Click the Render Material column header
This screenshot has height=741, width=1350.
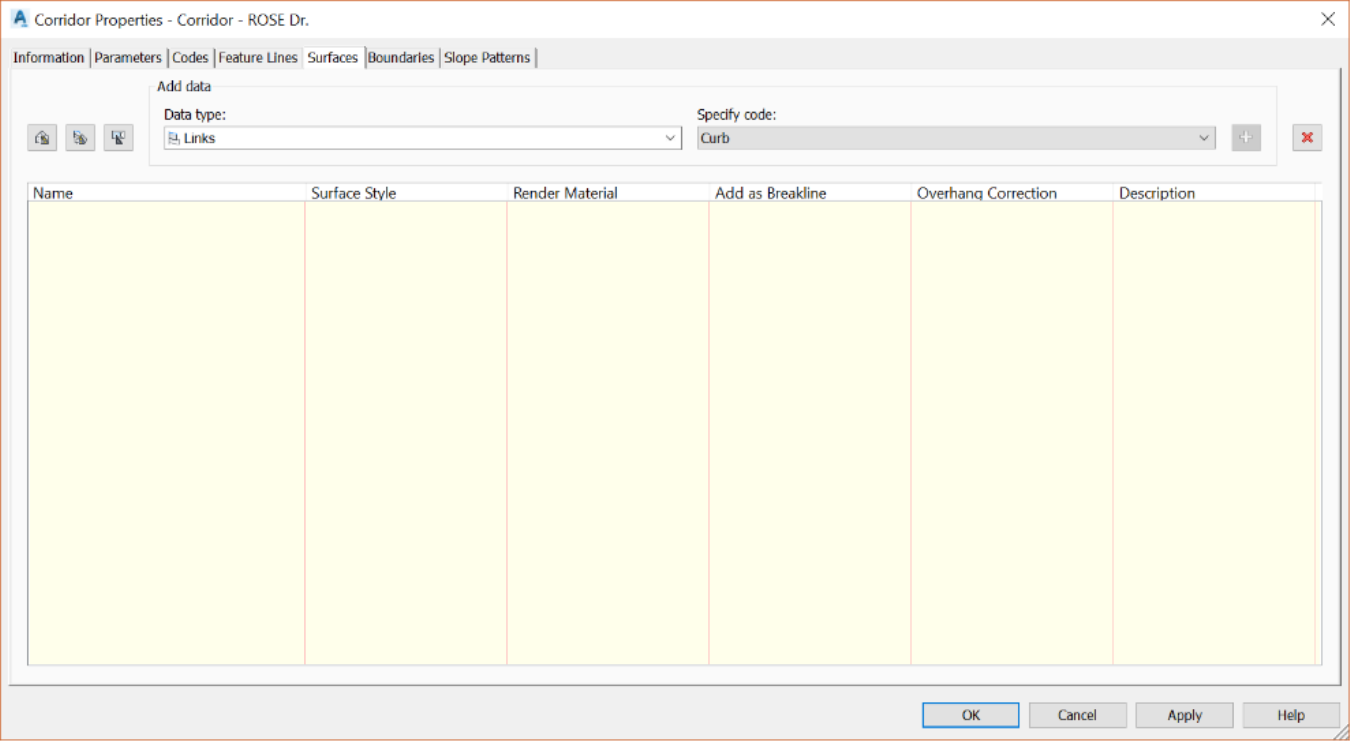[608, 193]
